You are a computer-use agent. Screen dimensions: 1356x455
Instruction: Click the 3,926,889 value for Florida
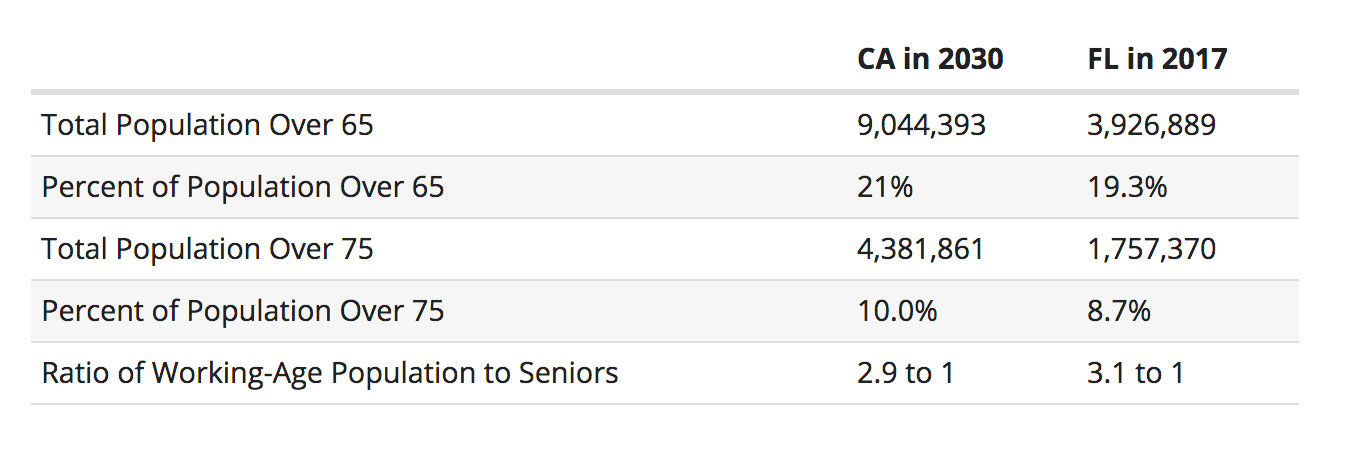1151,126
